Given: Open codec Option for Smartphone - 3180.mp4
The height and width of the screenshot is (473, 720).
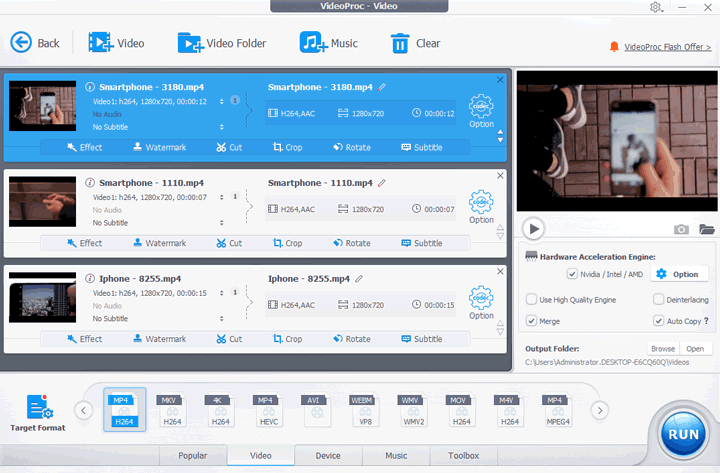Looking at the screenshot, I should coord(481,111).
